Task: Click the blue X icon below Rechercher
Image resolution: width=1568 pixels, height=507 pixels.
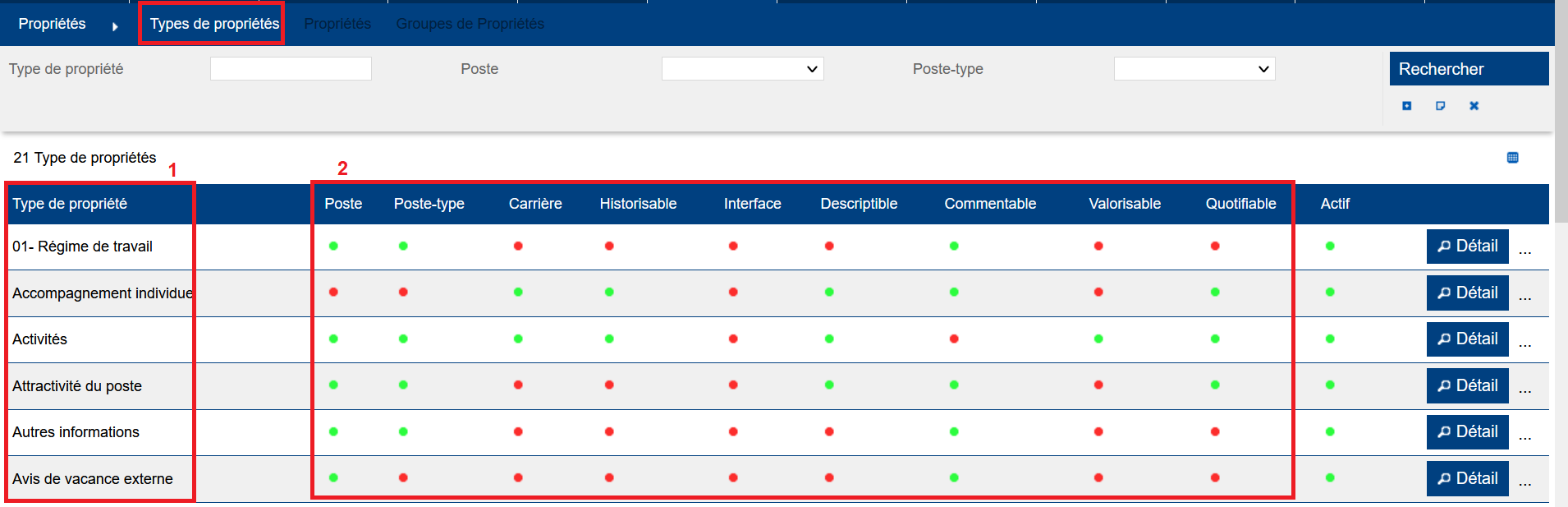Action: point(1474,106)
